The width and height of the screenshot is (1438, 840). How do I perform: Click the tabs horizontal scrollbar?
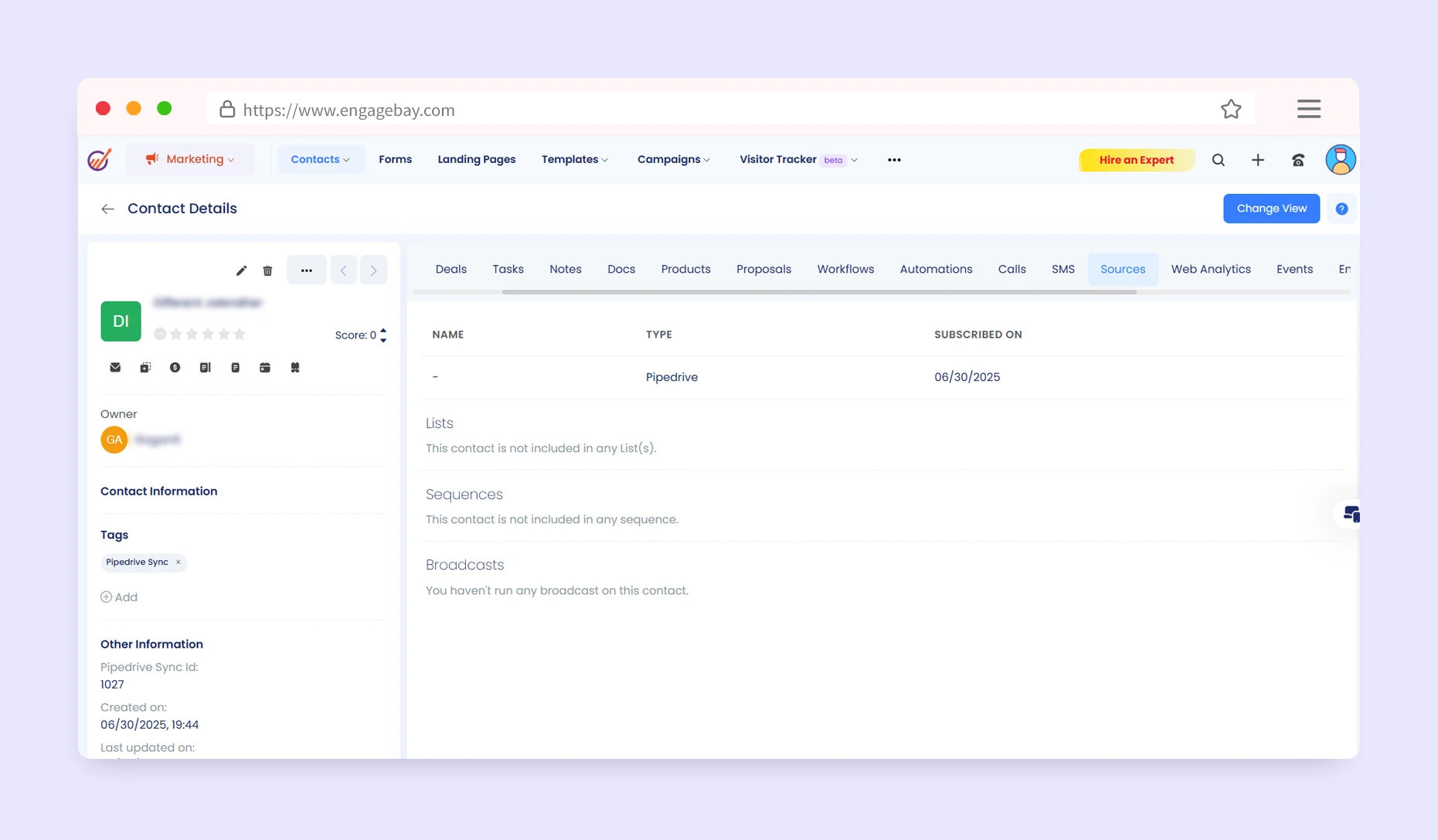(x=819, y=292)
